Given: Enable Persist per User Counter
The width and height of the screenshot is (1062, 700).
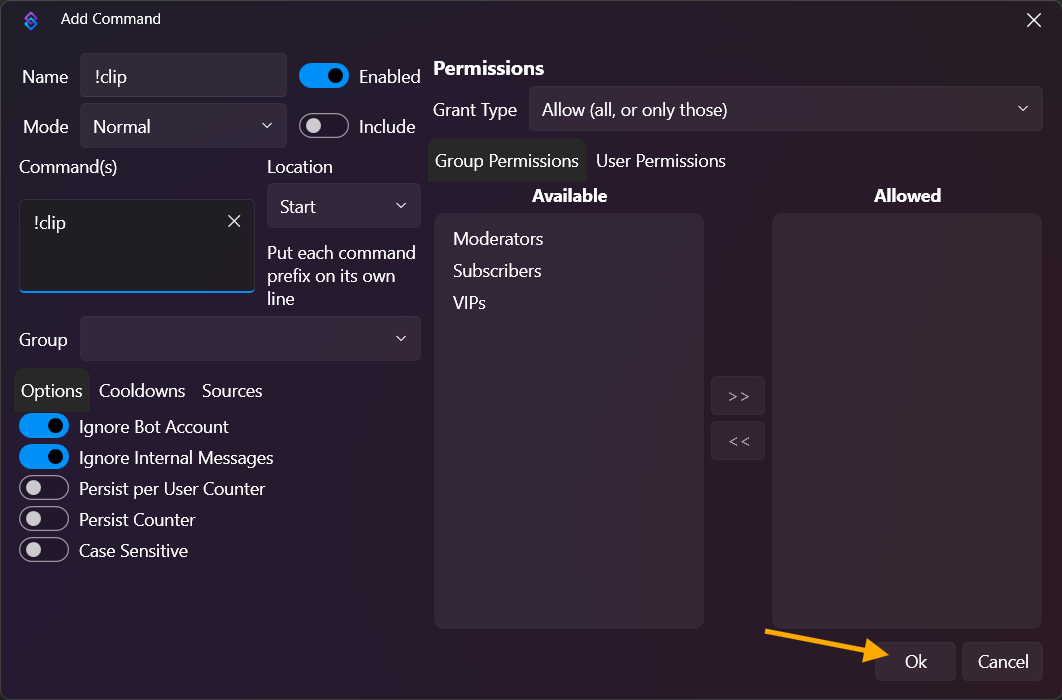Looking at the screenshot, I should [44, 488].
